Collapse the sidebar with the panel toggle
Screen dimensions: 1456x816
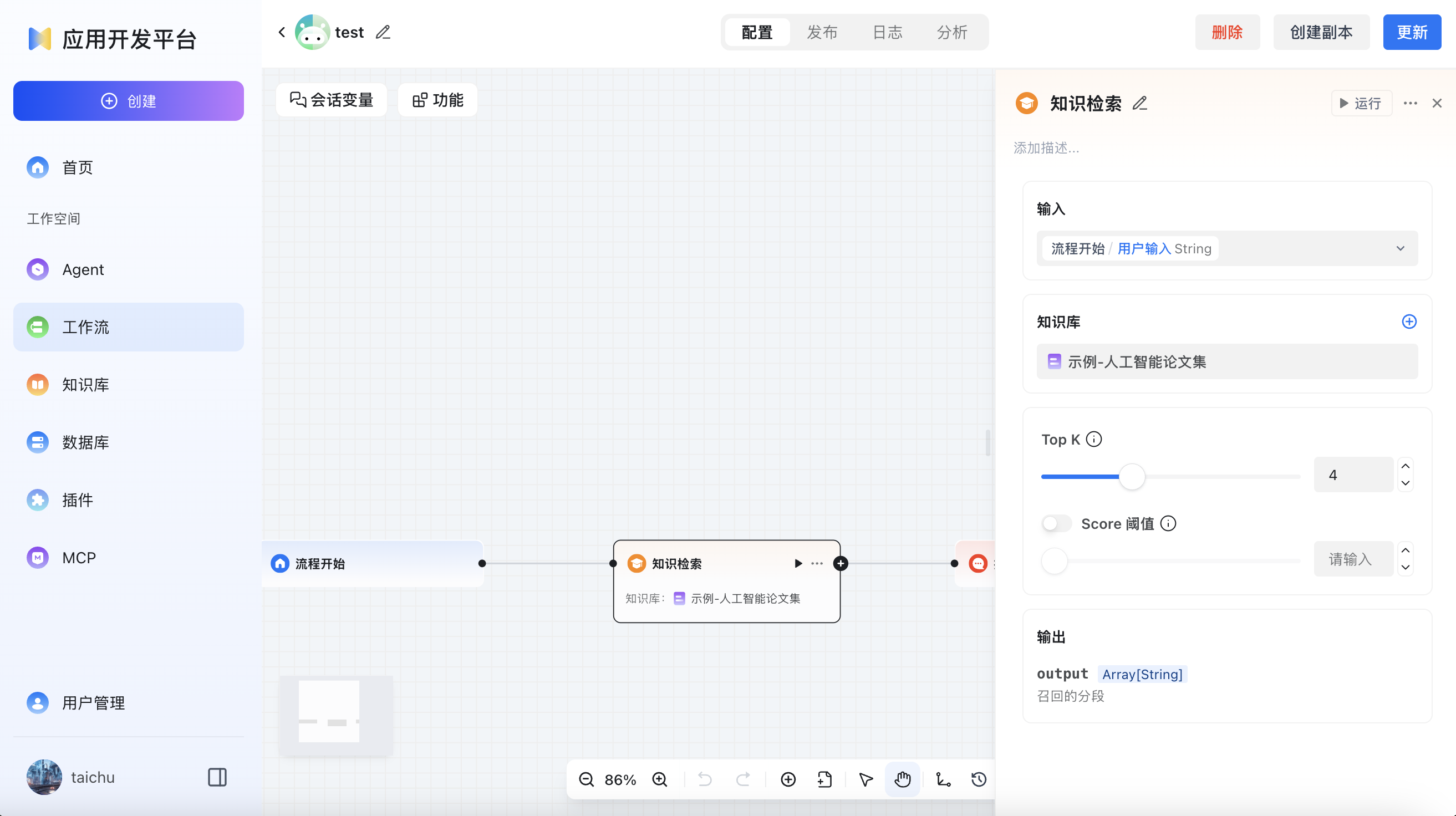(x=217, y=777)
